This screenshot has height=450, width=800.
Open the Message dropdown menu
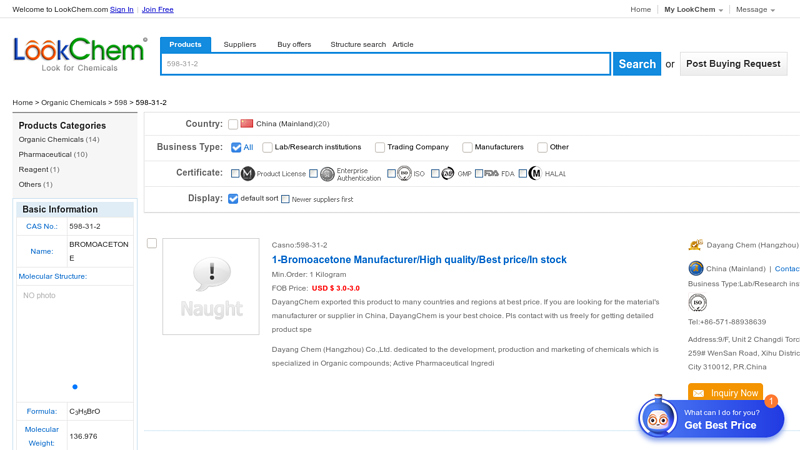[755, 10]
